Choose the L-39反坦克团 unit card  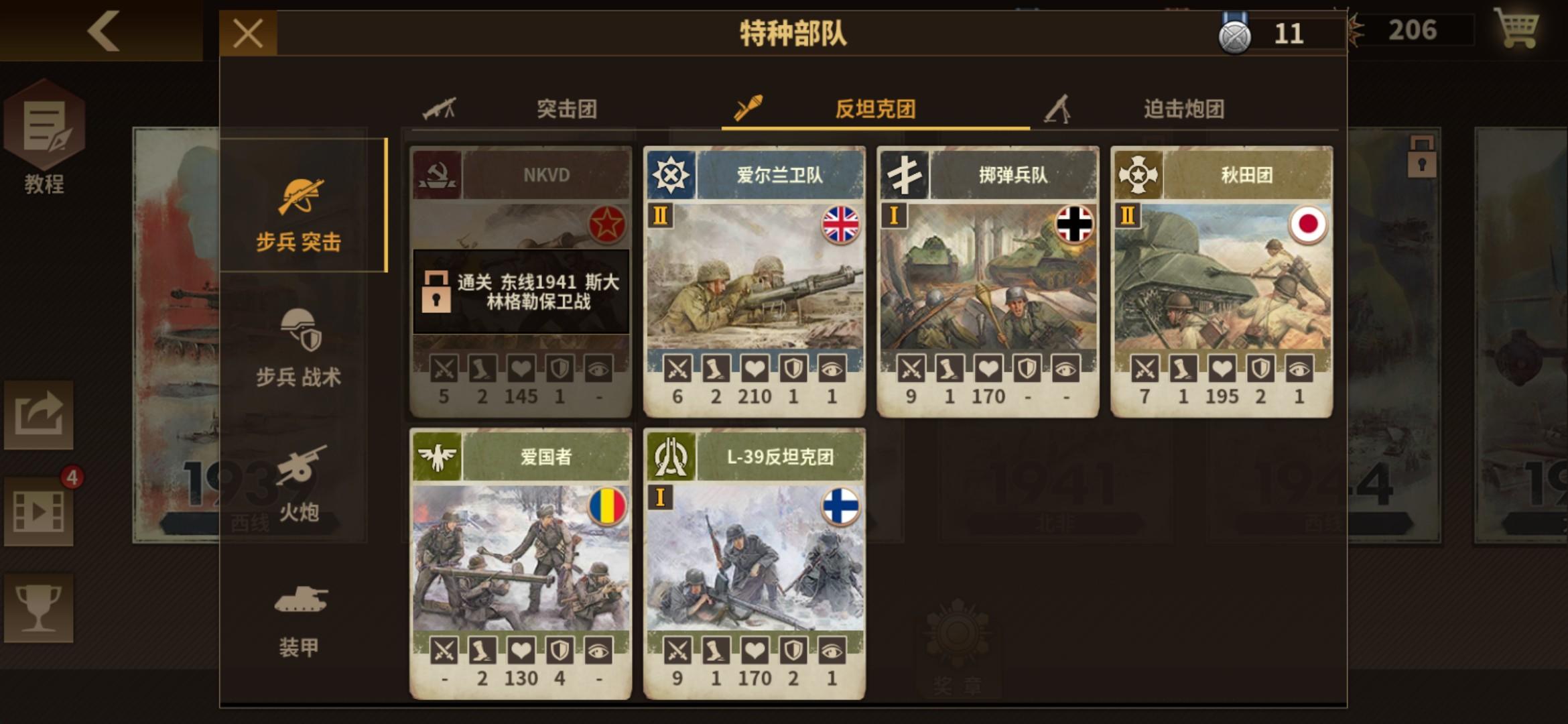pyautogui.click(x=755, y=564)
